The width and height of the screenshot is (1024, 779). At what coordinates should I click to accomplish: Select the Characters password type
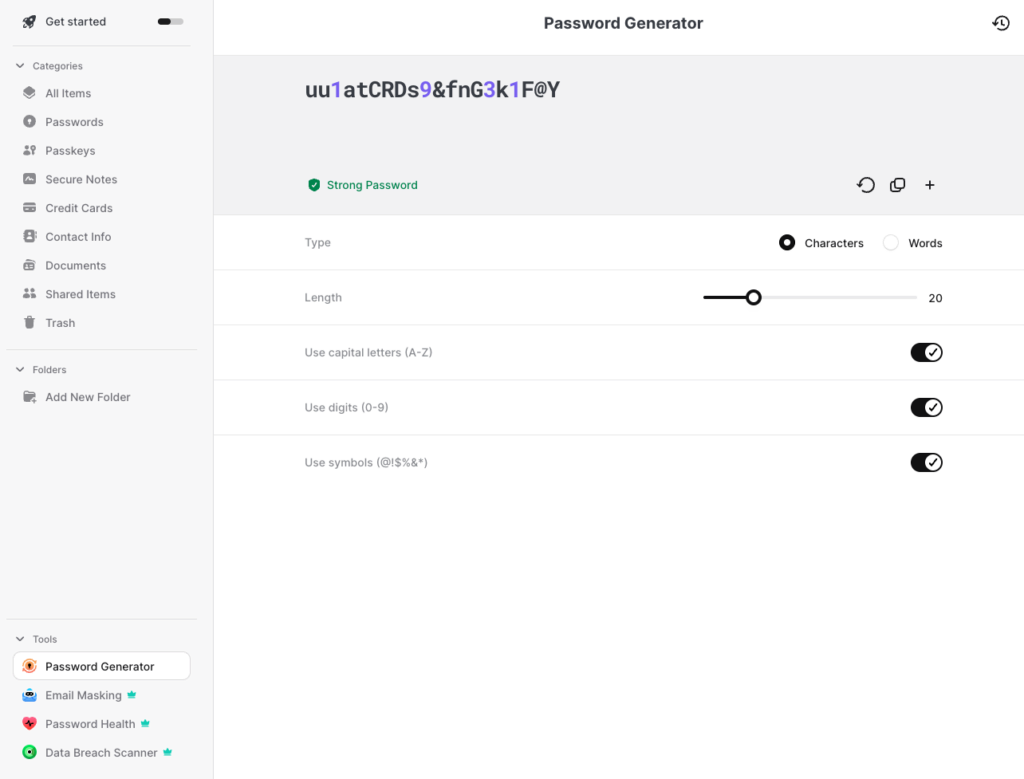point(787,243)
